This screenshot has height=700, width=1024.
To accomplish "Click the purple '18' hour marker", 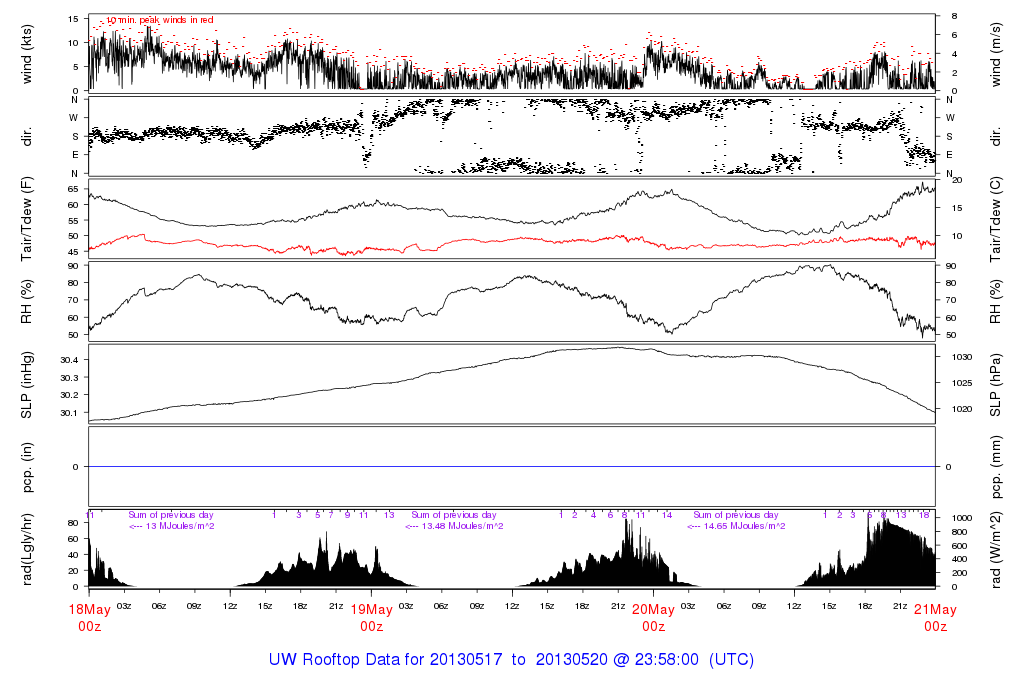I will 924,515.
